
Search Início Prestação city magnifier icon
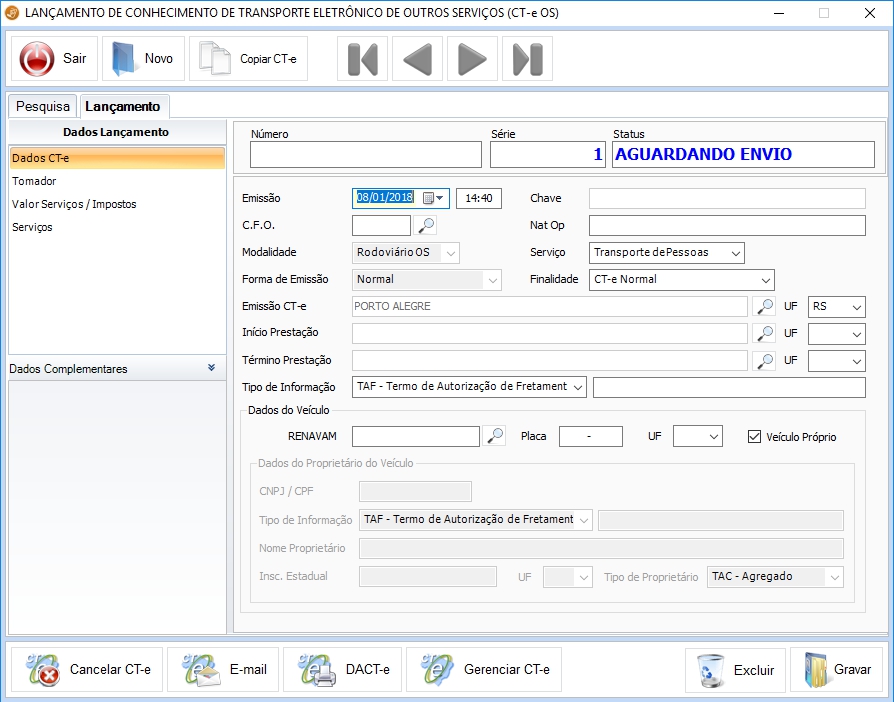coord(764,333)
